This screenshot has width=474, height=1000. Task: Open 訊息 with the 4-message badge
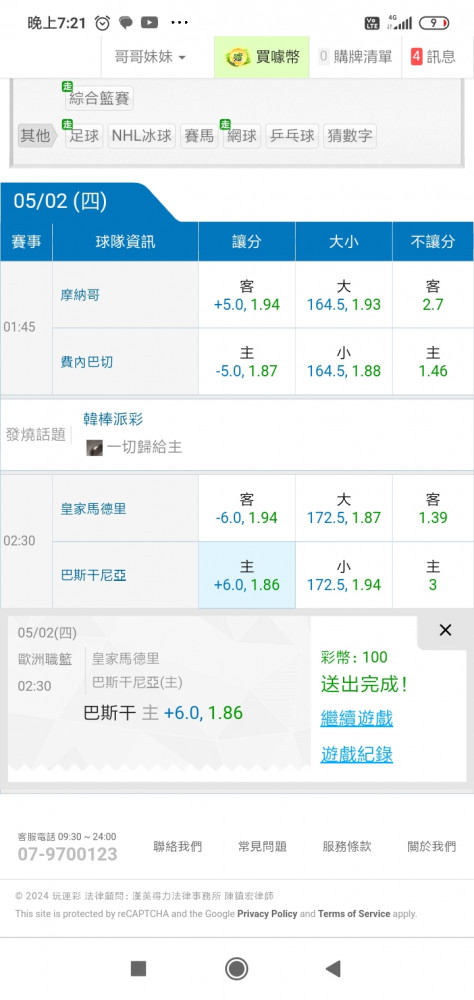click(433, 57)
